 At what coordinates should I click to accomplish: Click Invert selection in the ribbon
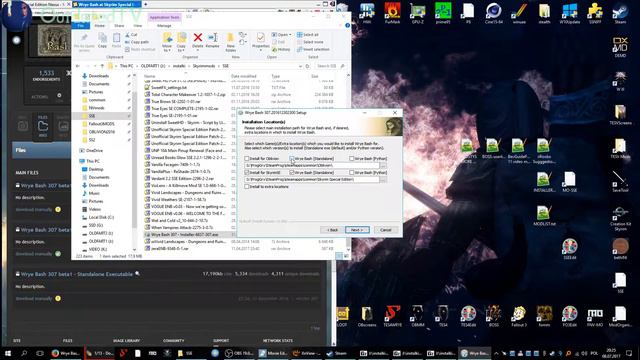click(313, 49)
